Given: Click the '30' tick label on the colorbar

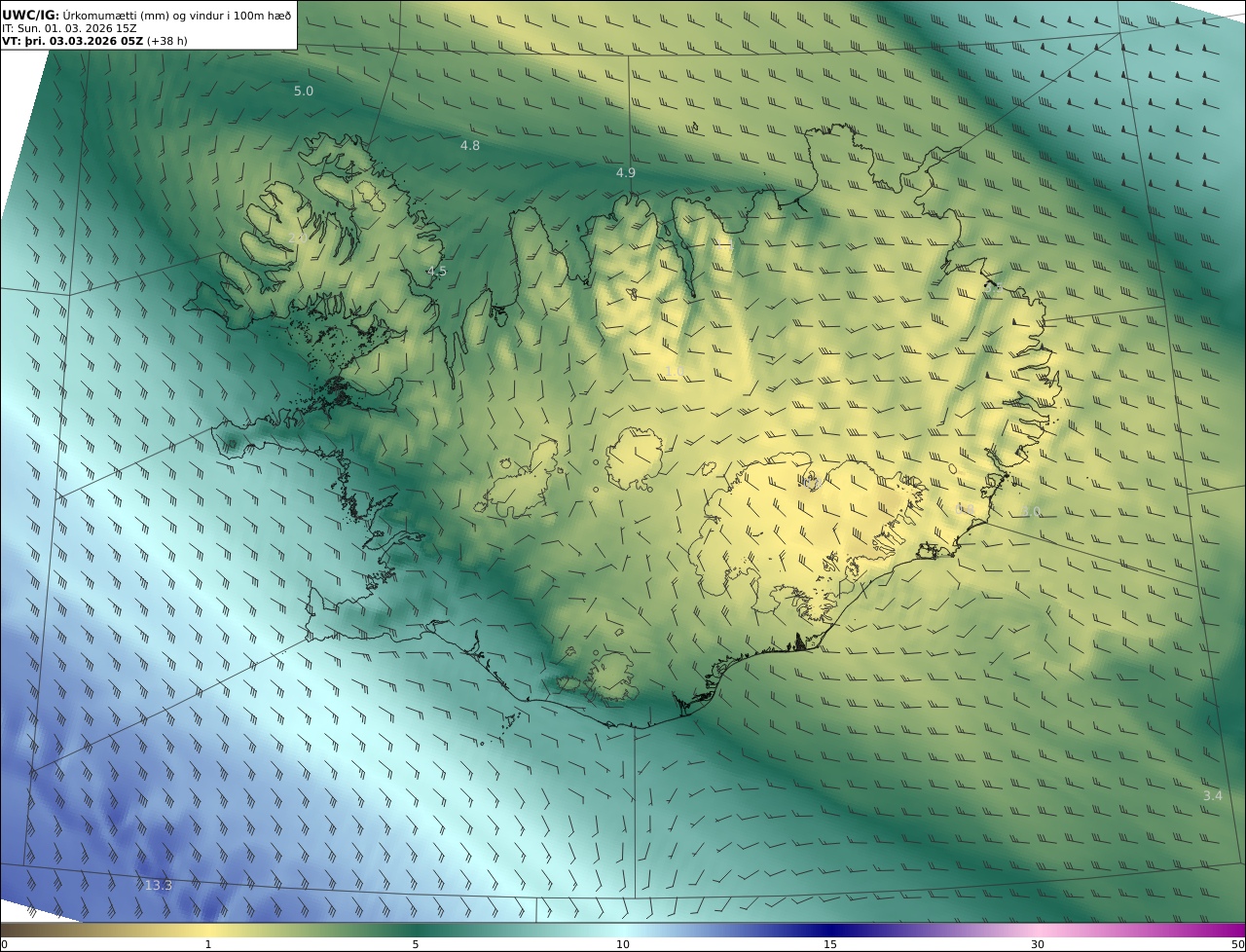Looking at the screenshot, I should 1038,944.
